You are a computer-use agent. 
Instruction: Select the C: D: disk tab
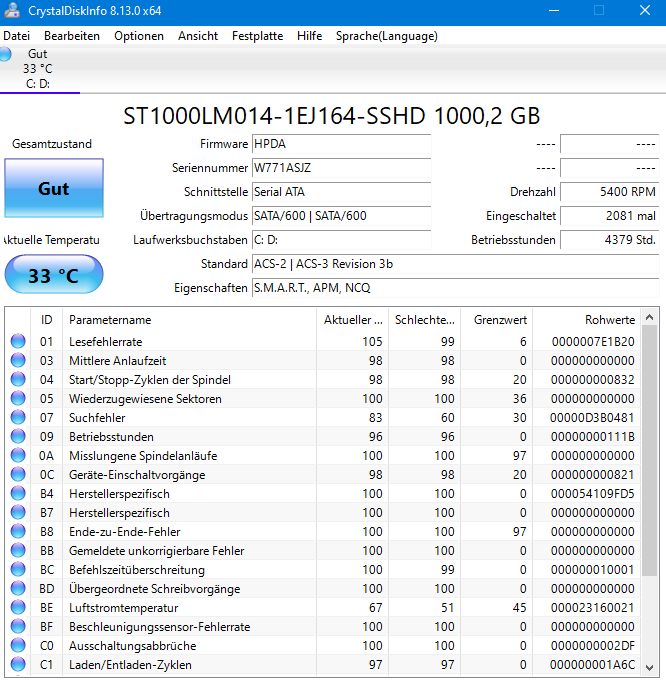click(39, 69)
